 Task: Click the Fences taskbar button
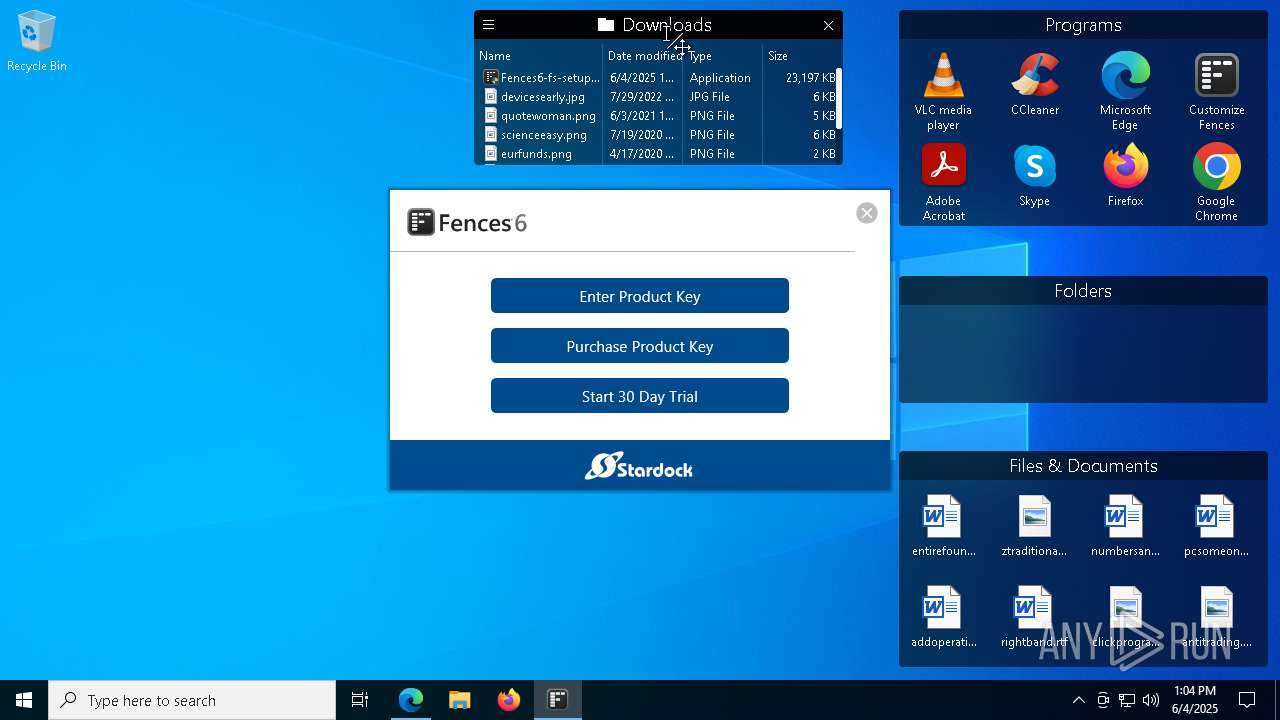pyautogui.click(x=557, y=700)
